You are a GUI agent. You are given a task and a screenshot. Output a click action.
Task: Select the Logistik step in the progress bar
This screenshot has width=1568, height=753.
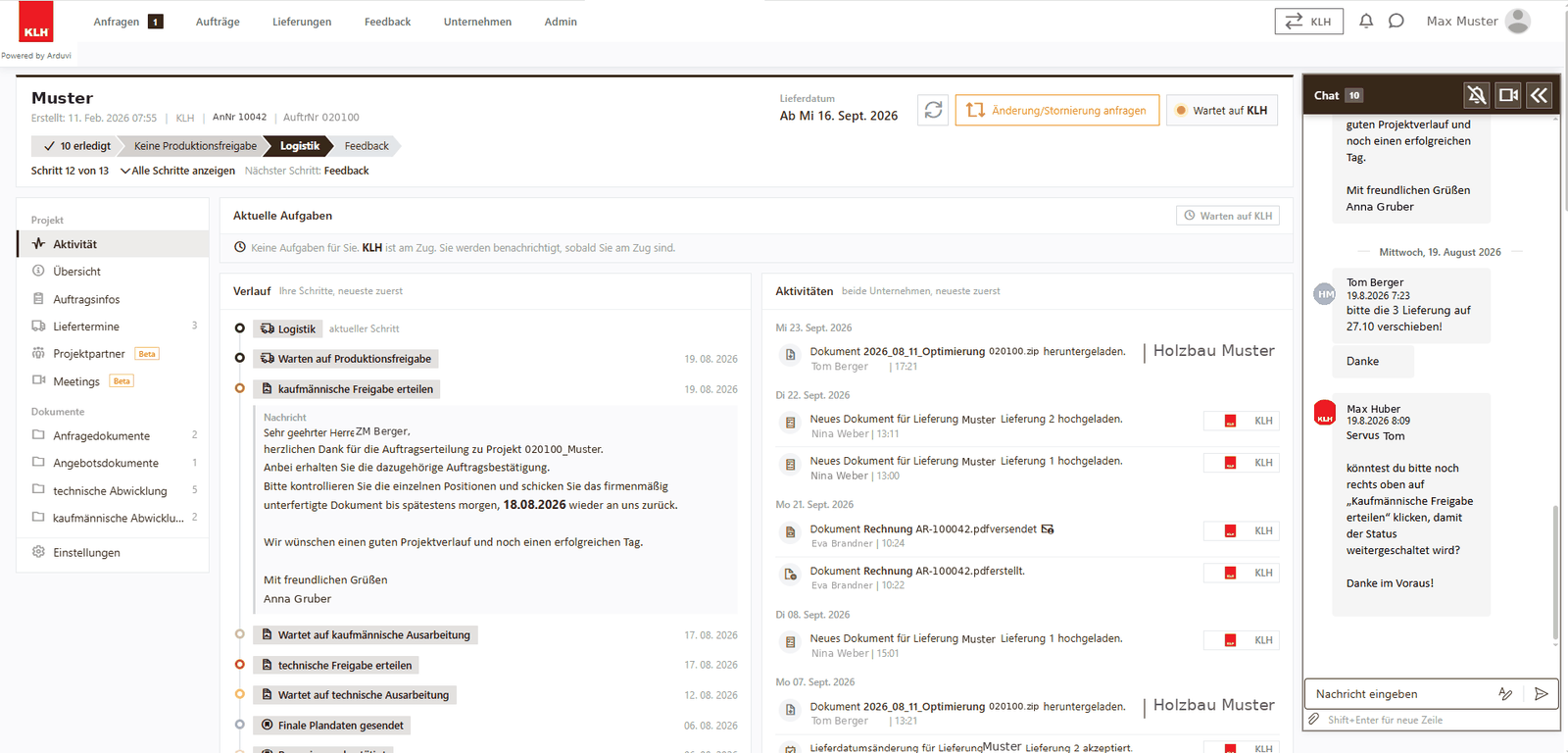click(x=299, y=146)
